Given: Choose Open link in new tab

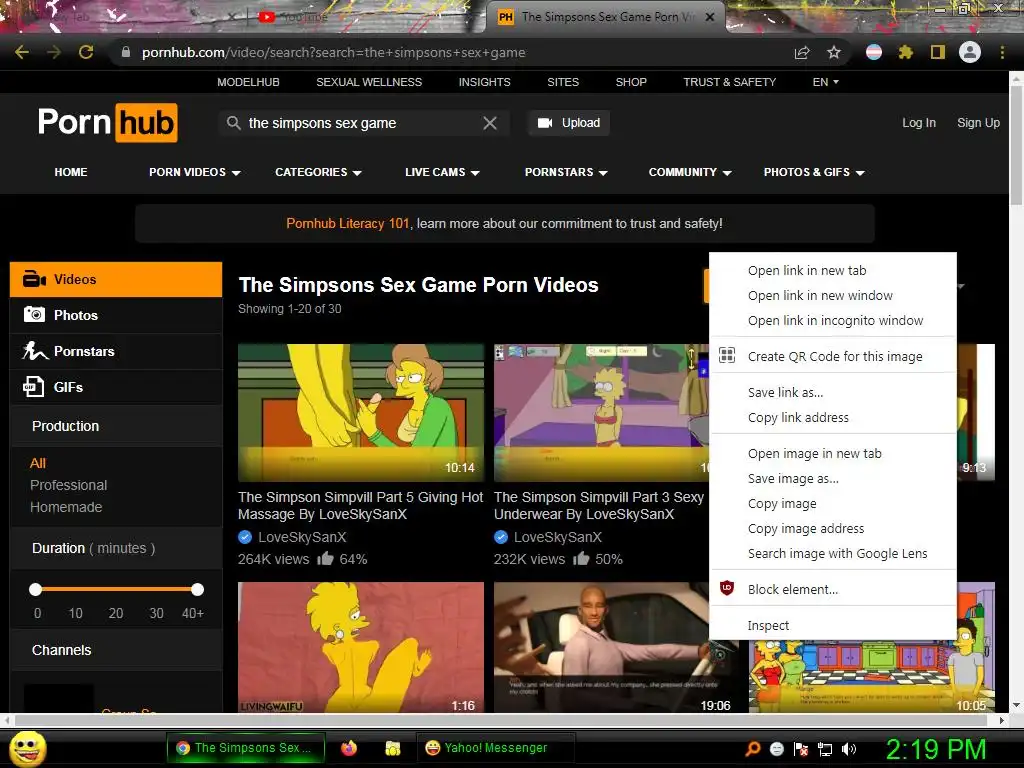Looking at the screenshot, I should coord(833,270).
